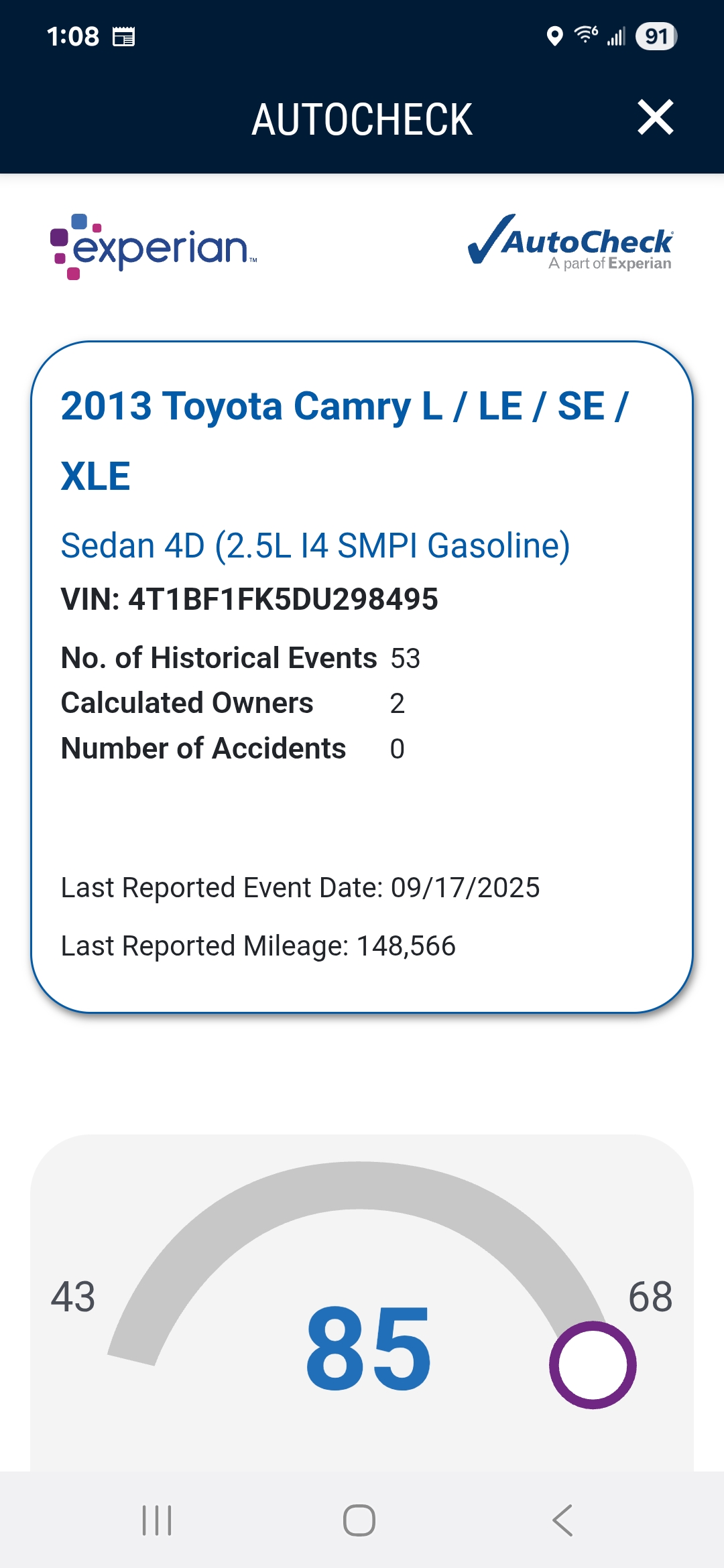The image size is (724, 1568).
Task: Tap the cellular signal strength icon
Action: (616, 36)
